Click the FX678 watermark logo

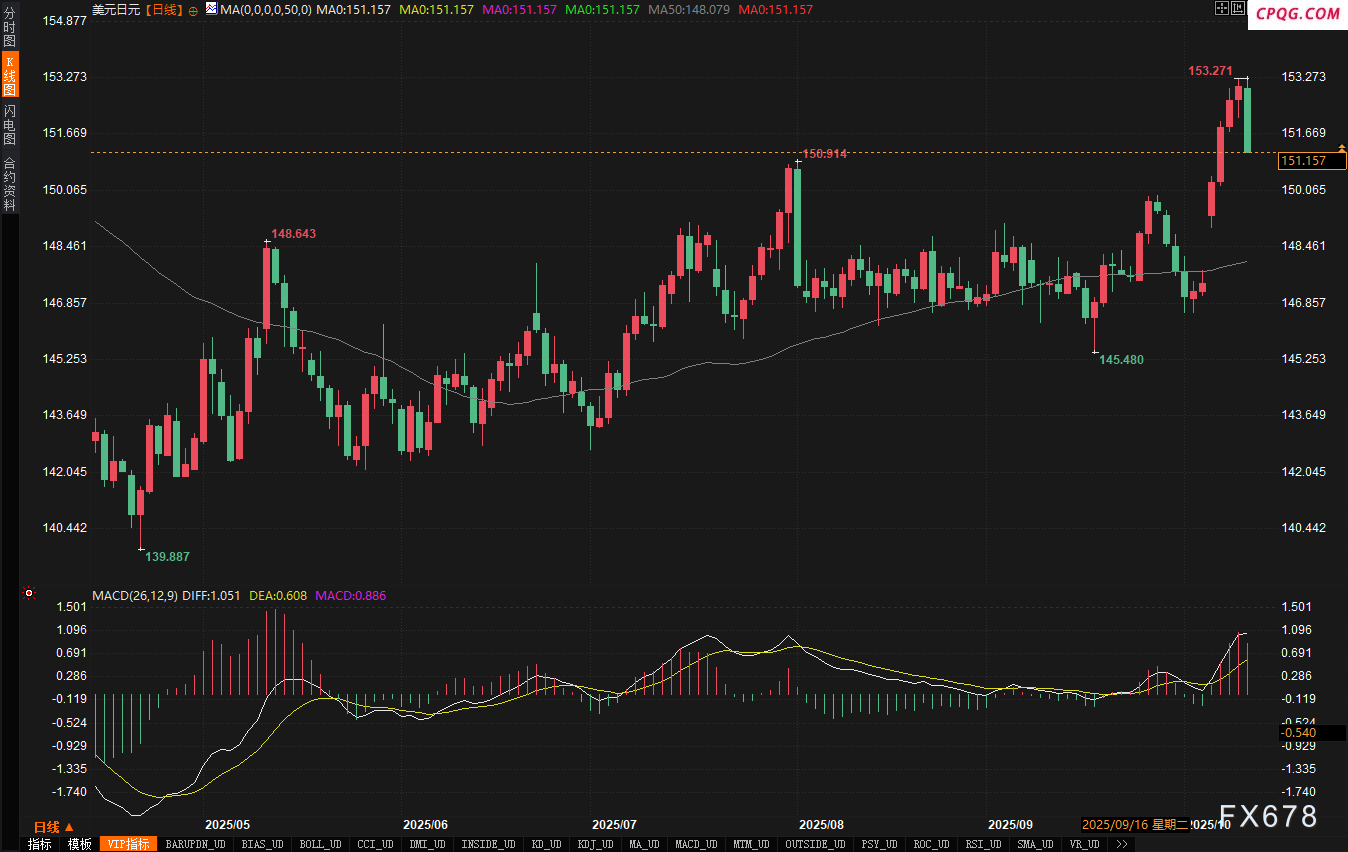(1268, 816)
